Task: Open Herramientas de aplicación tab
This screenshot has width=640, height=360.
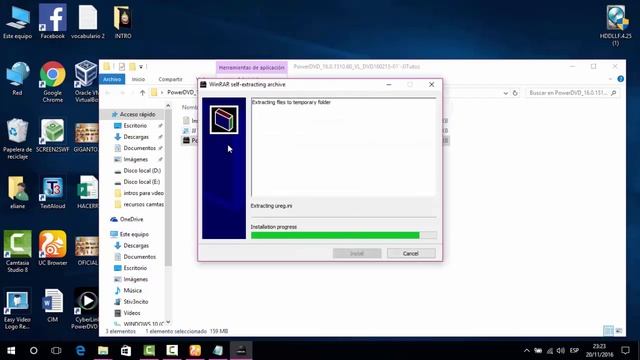Action: pyautogui.click(x=251, y=67)
